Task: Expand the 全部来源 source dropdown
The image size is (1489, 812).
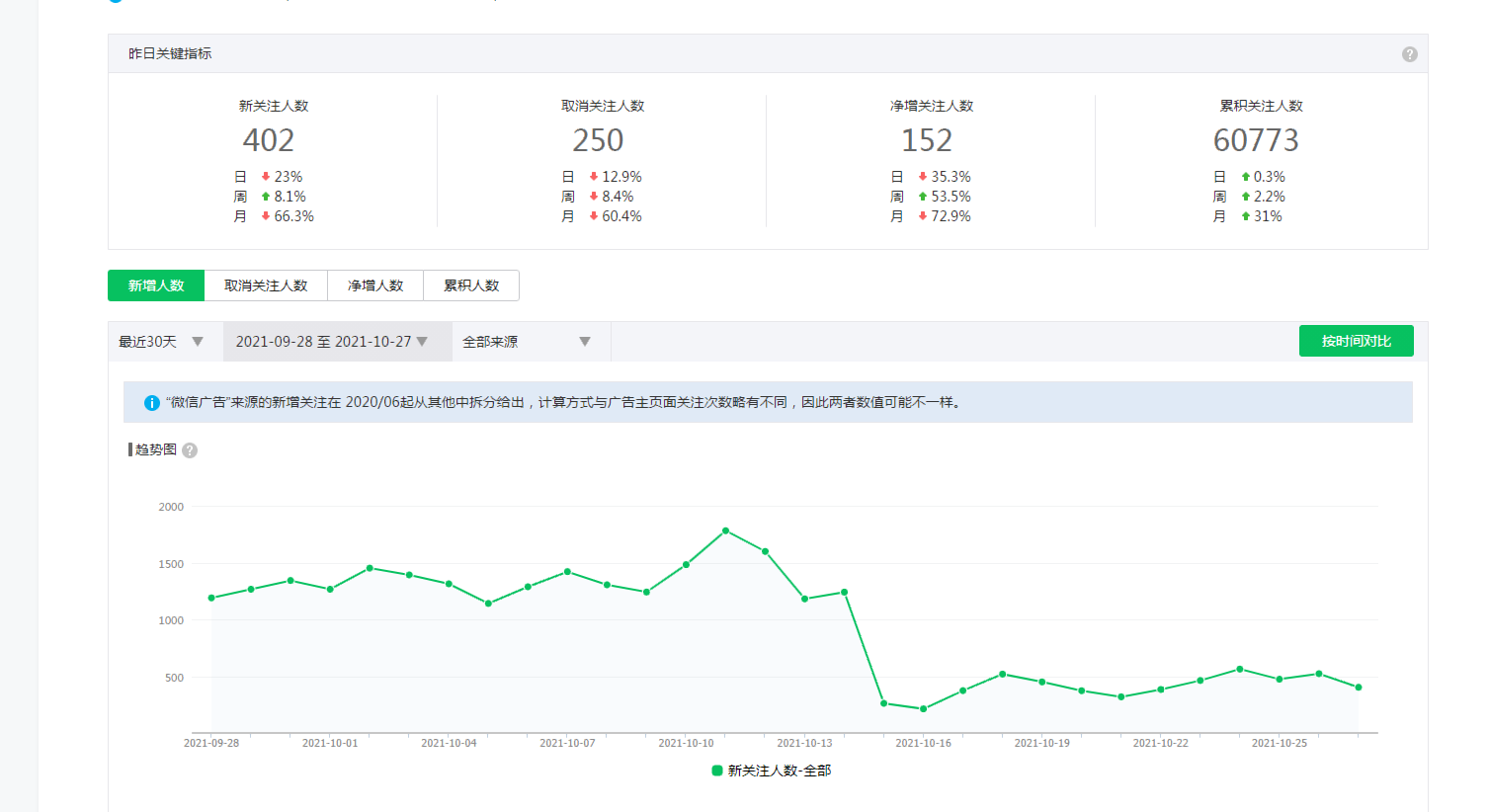Action: 527,342
